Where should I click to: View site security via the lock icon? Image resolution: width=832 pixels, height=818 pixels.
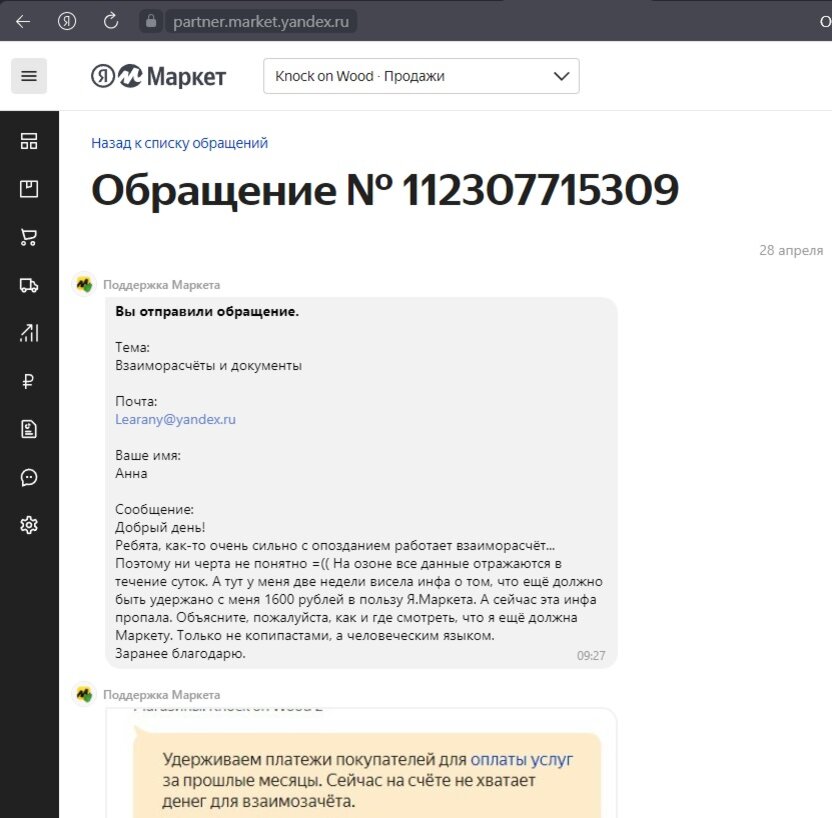pos(151,21)
